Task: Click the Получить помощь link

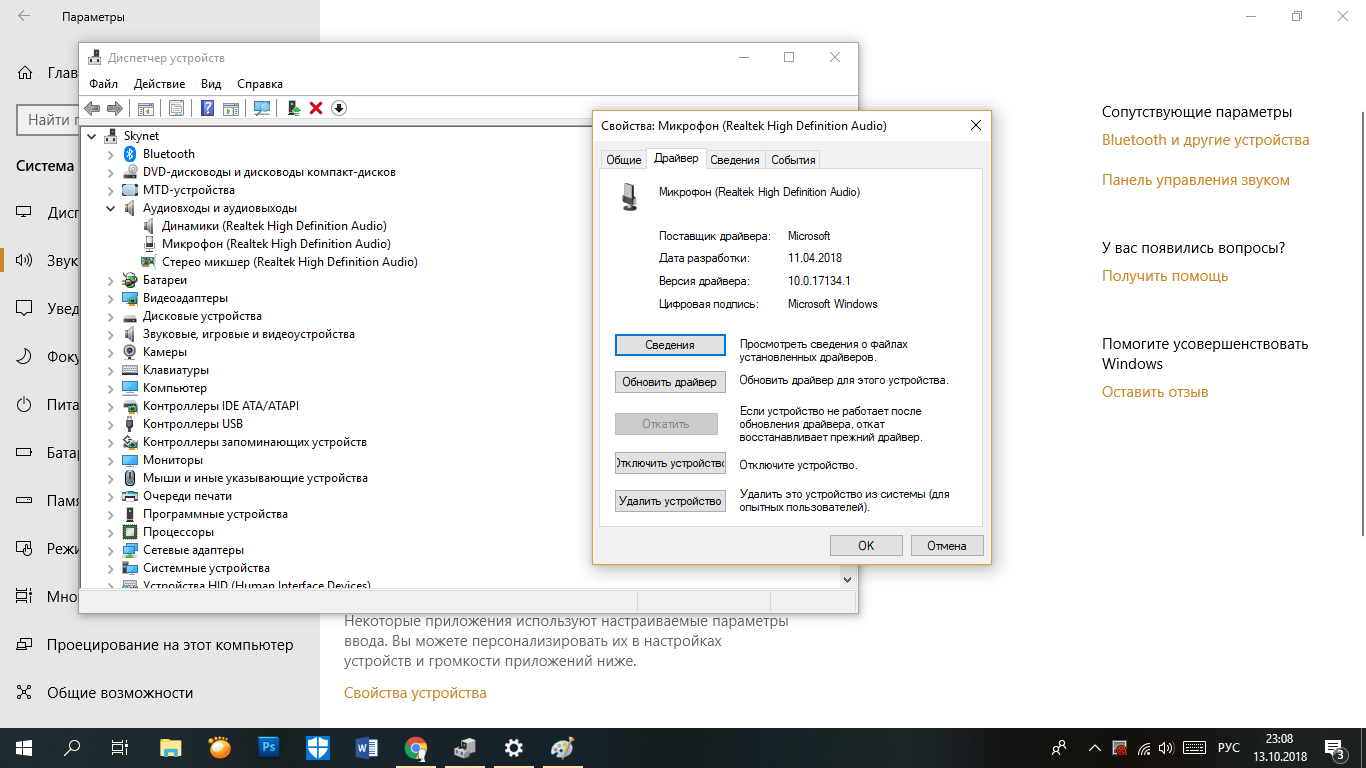Action: tap(1165, 276)
